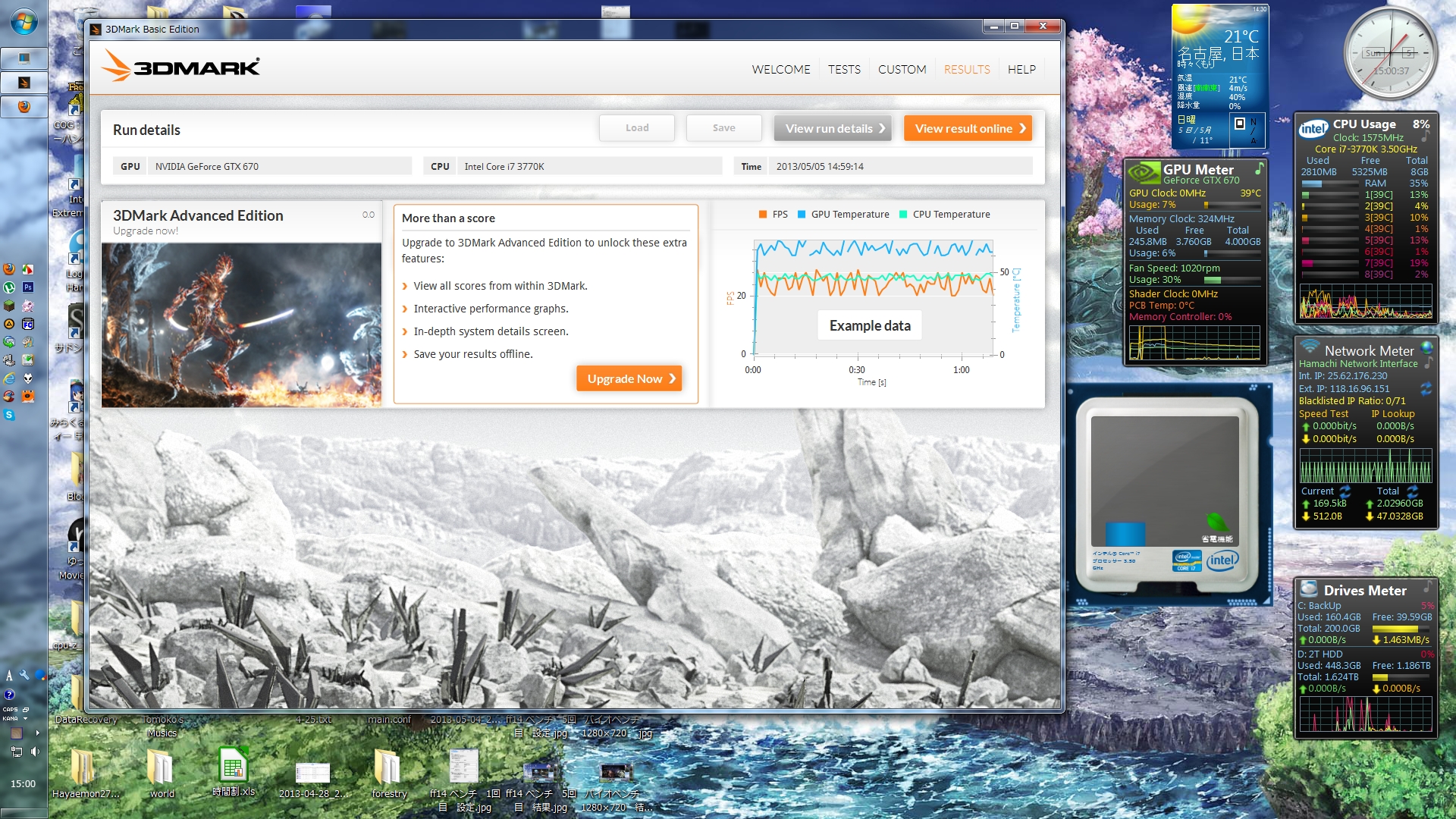Click the 3DMark logo
Viewport: 1456px width, 819px height.
tap(180, 67)
